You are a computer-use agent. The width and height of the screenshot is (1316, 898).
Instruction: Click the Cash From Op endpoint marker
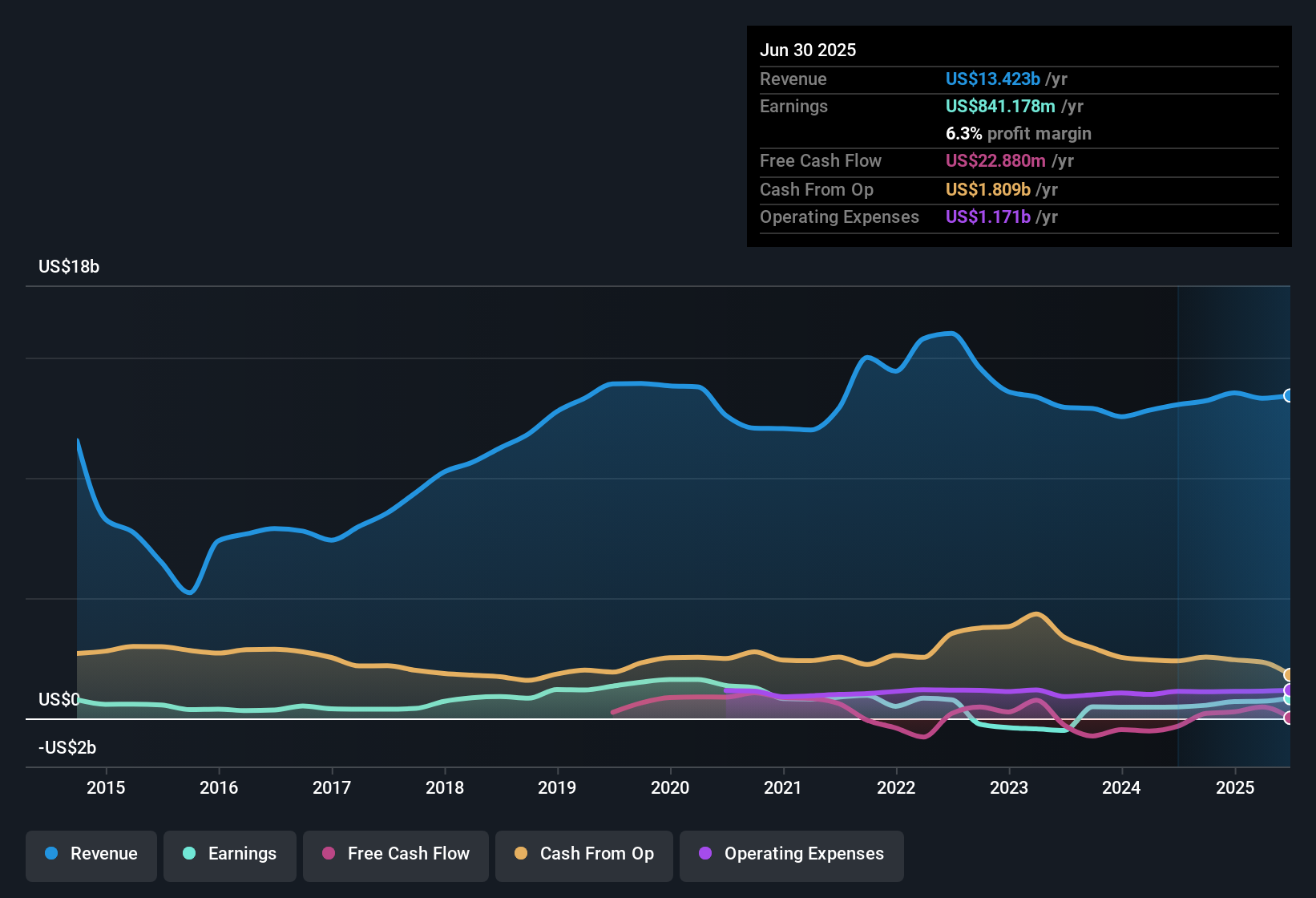click(x=1288, y=674)
